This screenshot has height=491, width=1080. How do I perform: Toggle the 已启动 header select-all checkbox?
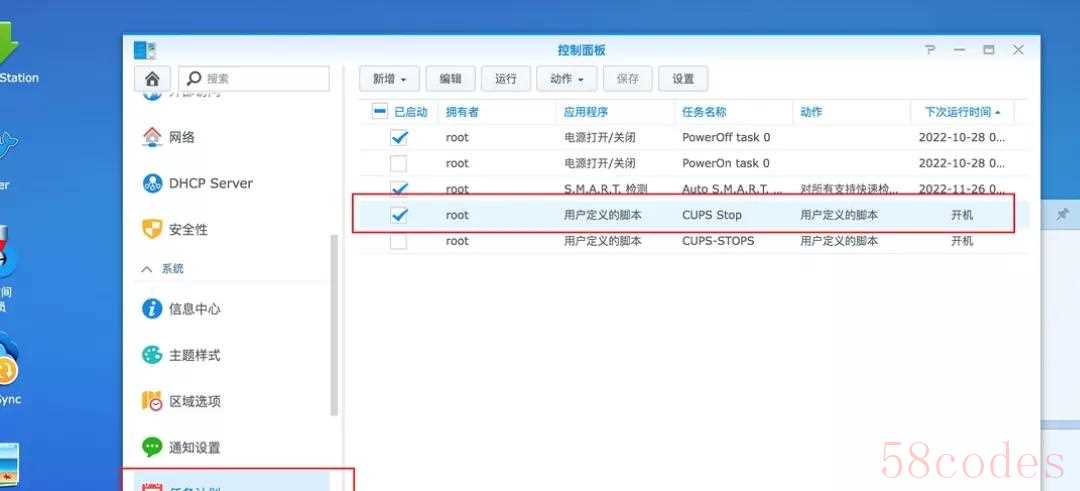(x=379, y=111)
